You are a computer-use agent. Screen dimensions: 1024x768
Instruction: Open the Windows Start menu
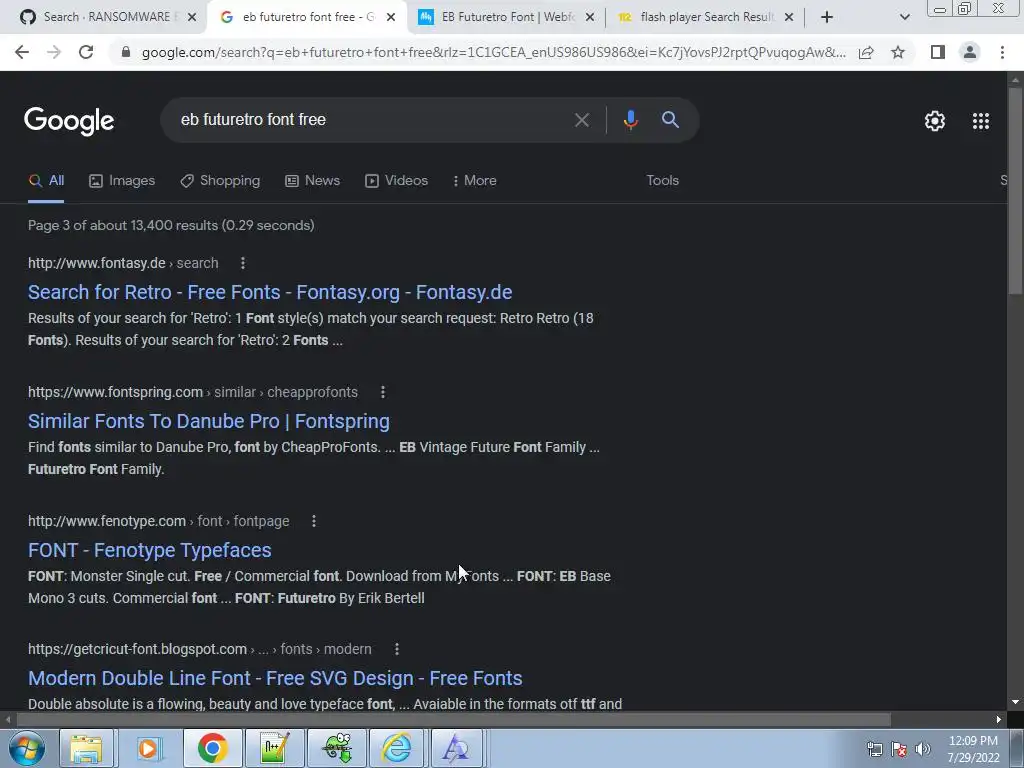click(x=27, y=748)
